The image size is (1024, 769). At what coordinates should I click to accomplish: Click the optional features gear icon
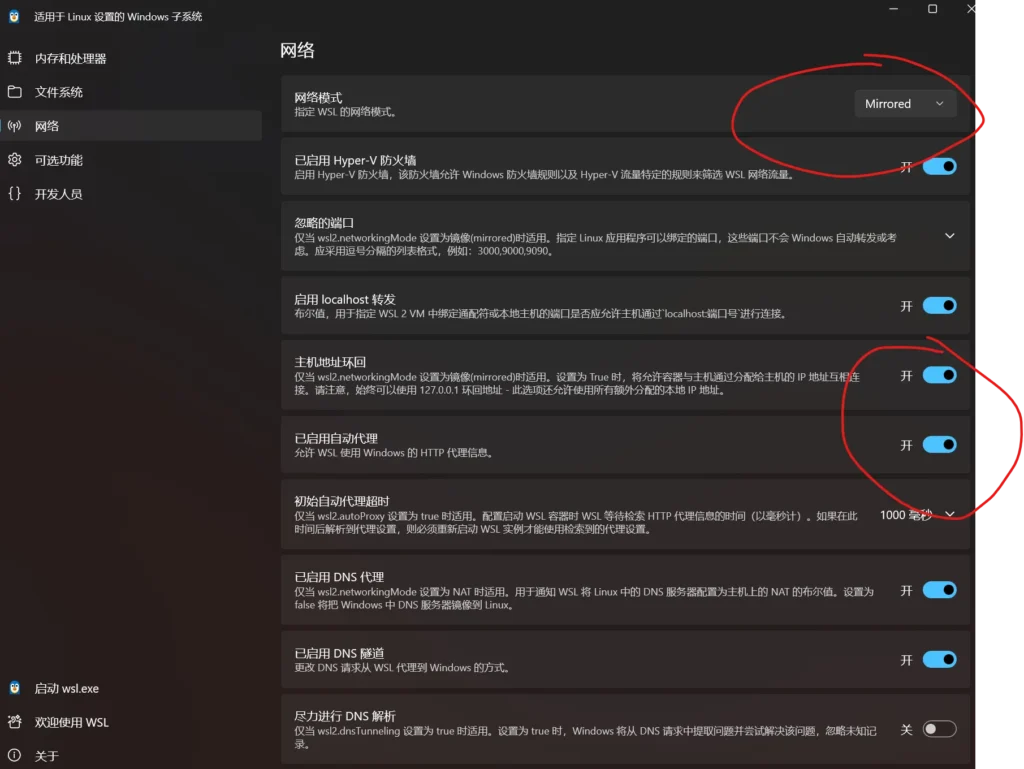coord(14,160)
